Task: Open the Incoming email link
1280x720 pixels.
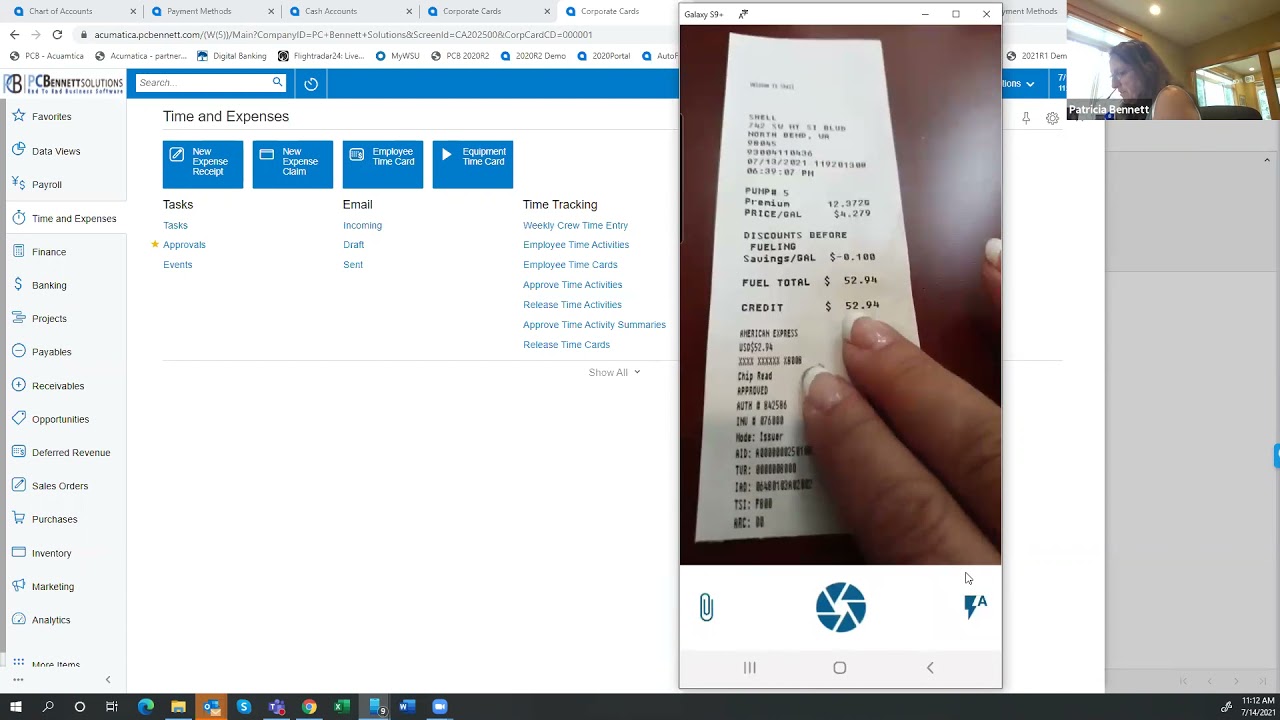Action: (362, 225)
